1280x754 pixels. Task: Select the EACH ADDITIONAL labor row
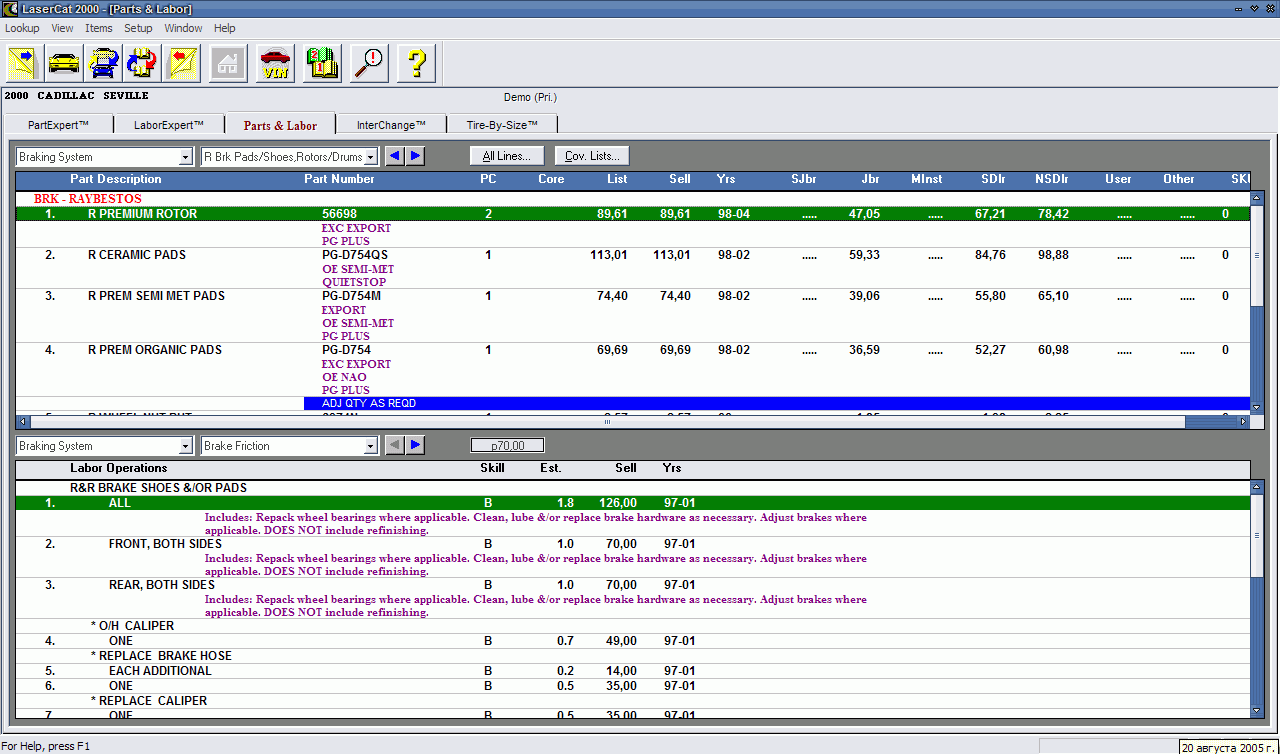633,671
